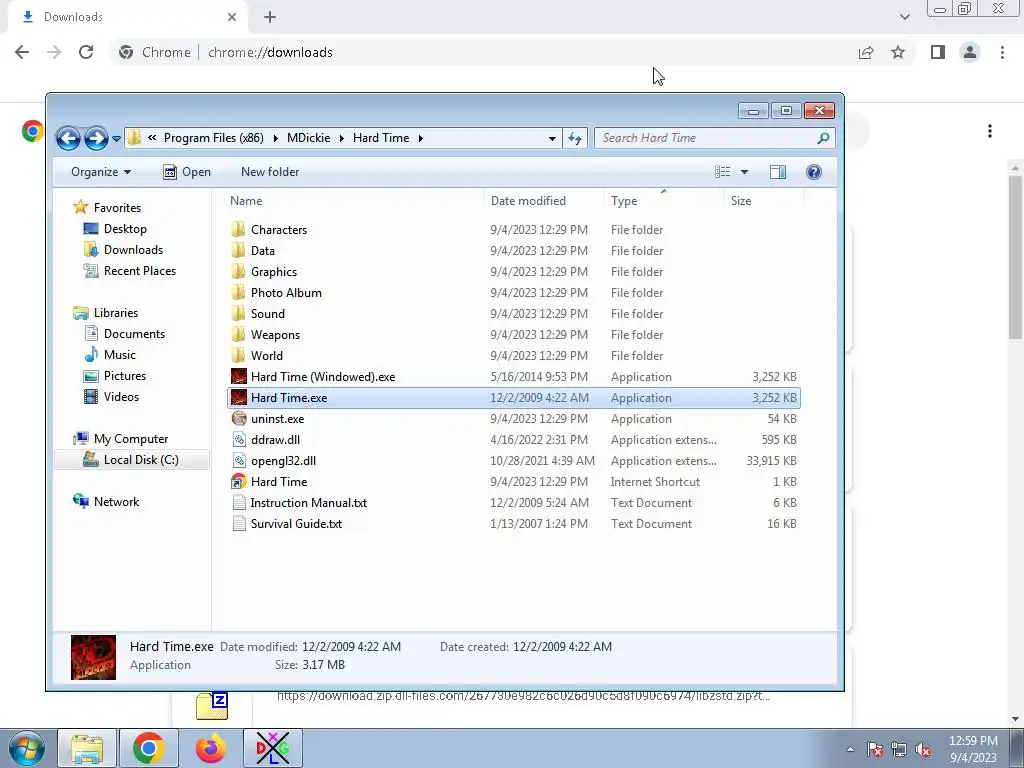
Task: Select Survival Guide.txt
Action: pos(513,523)
